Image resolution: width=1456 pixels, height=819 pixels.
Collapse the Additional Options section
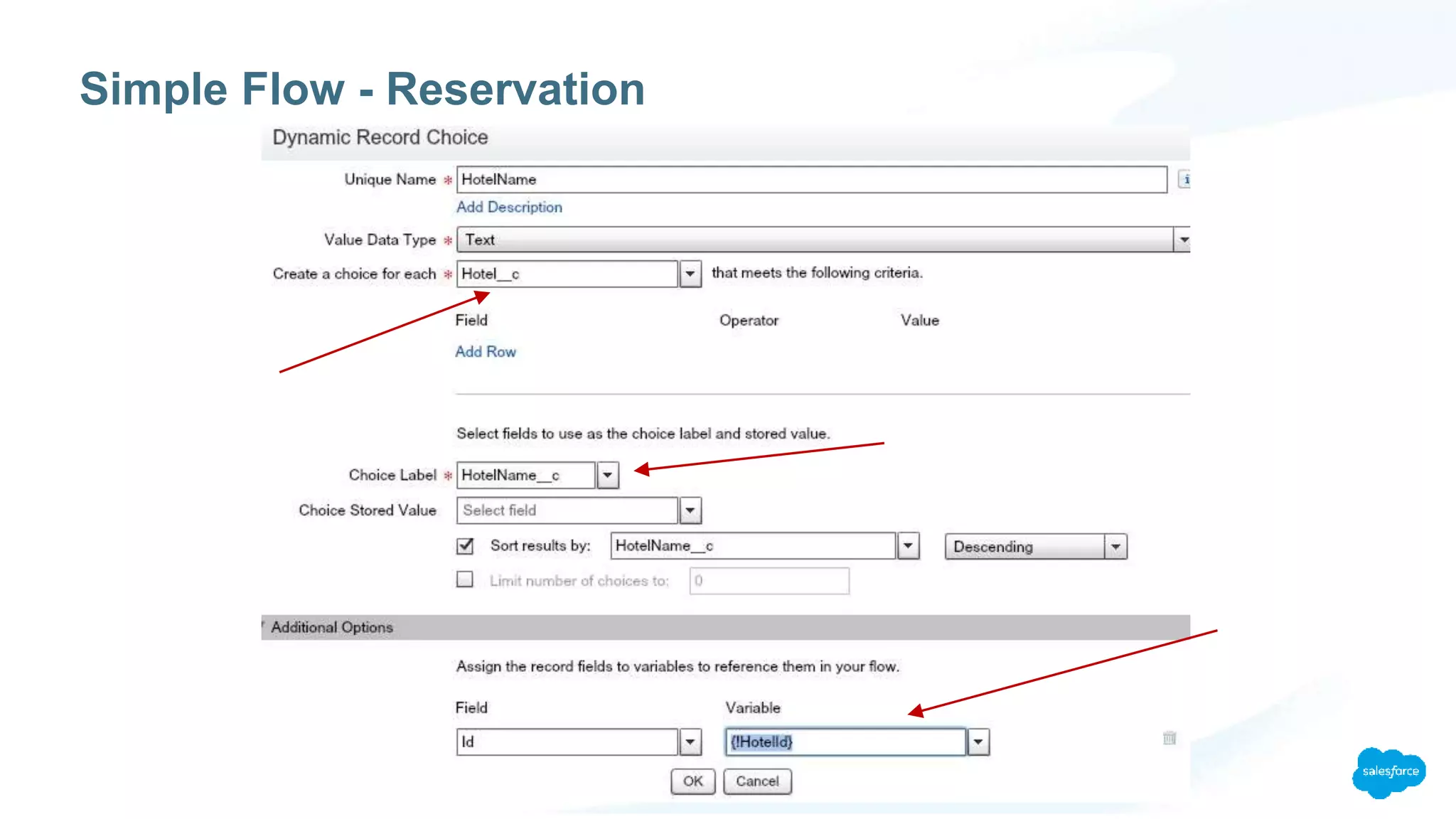point(725,627)
